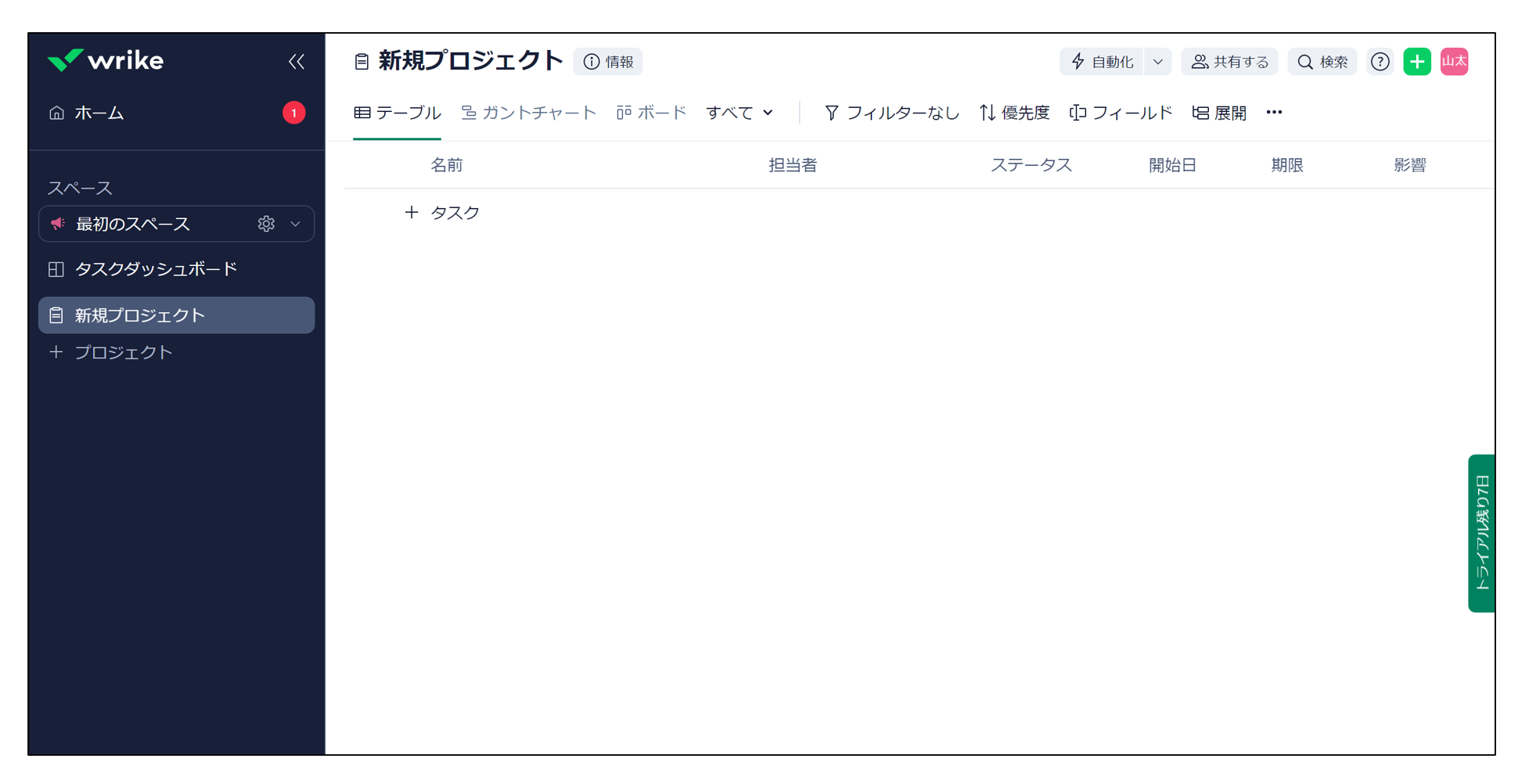Click + タスク to create a task
This screenshot has width=1529, height=784.
(x=442, y=212)
